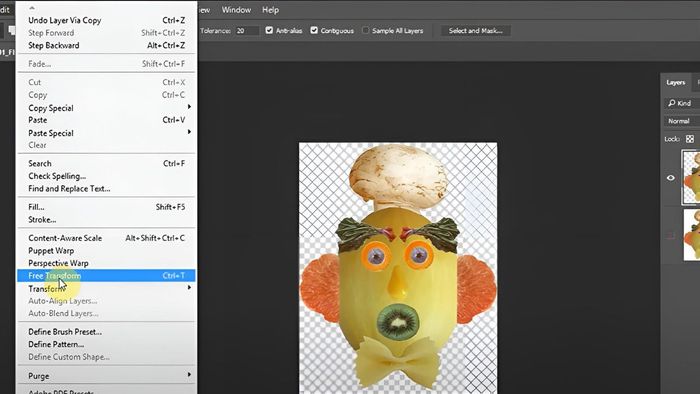The image size is (700, 394).
Task: Open the Kind filter dropdown
Action: point(682,103)
